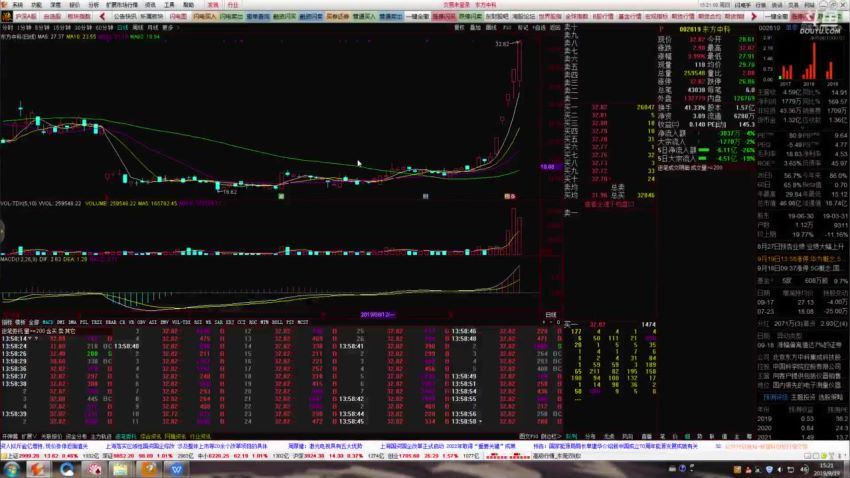This screenshot has height=478, width=850.
Task: Open the WPS icon in taskbar
Action: tap(177, 469)
